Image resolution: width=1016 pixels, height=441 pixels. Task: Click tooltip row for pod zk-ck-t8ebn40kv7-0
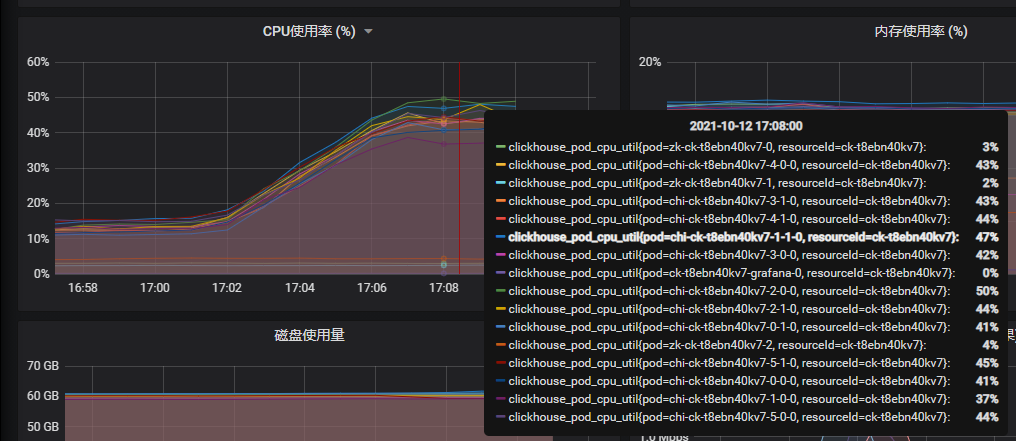(746, 147)
